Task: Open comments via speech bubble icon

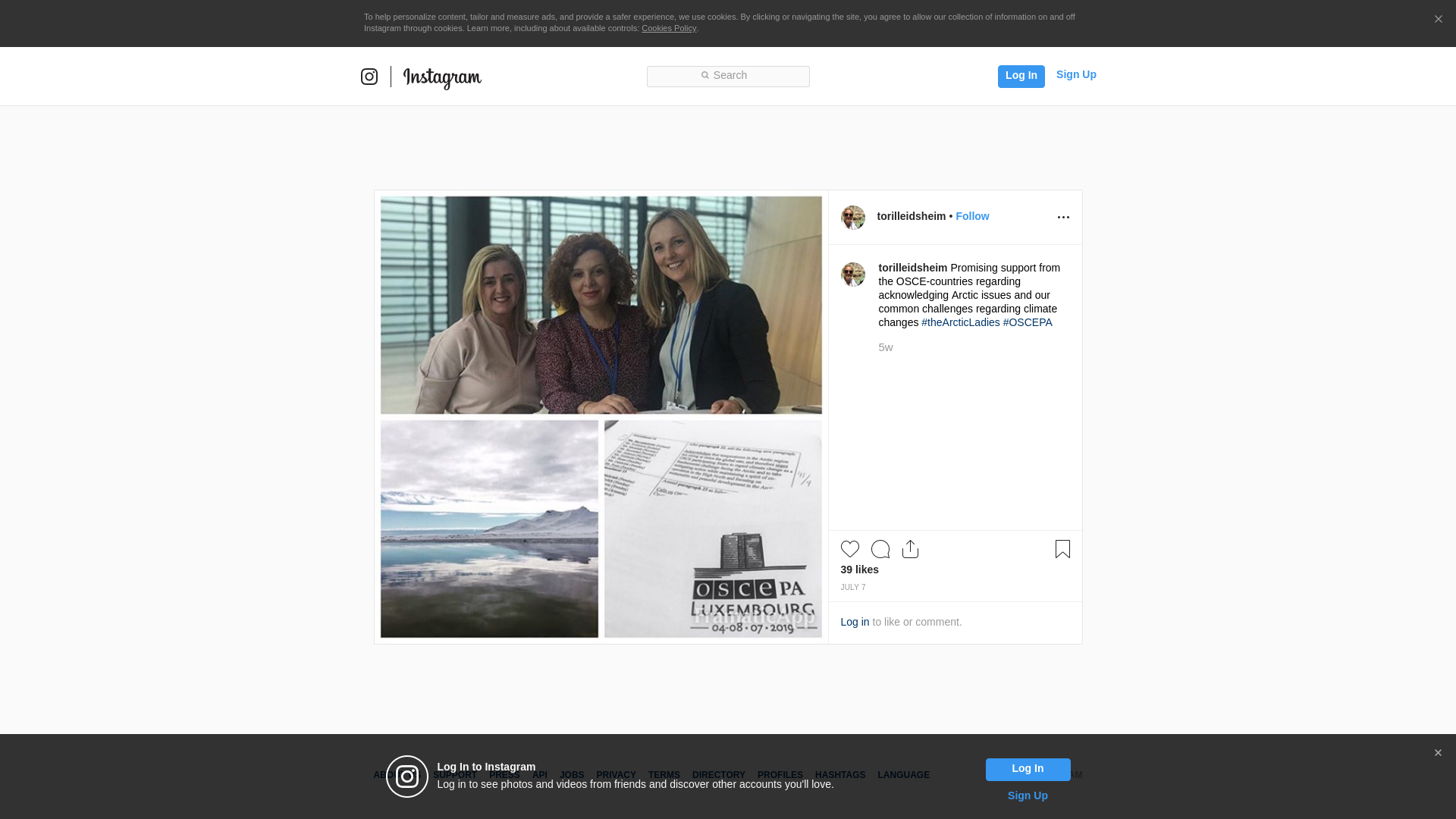Action: click(880, 549)
